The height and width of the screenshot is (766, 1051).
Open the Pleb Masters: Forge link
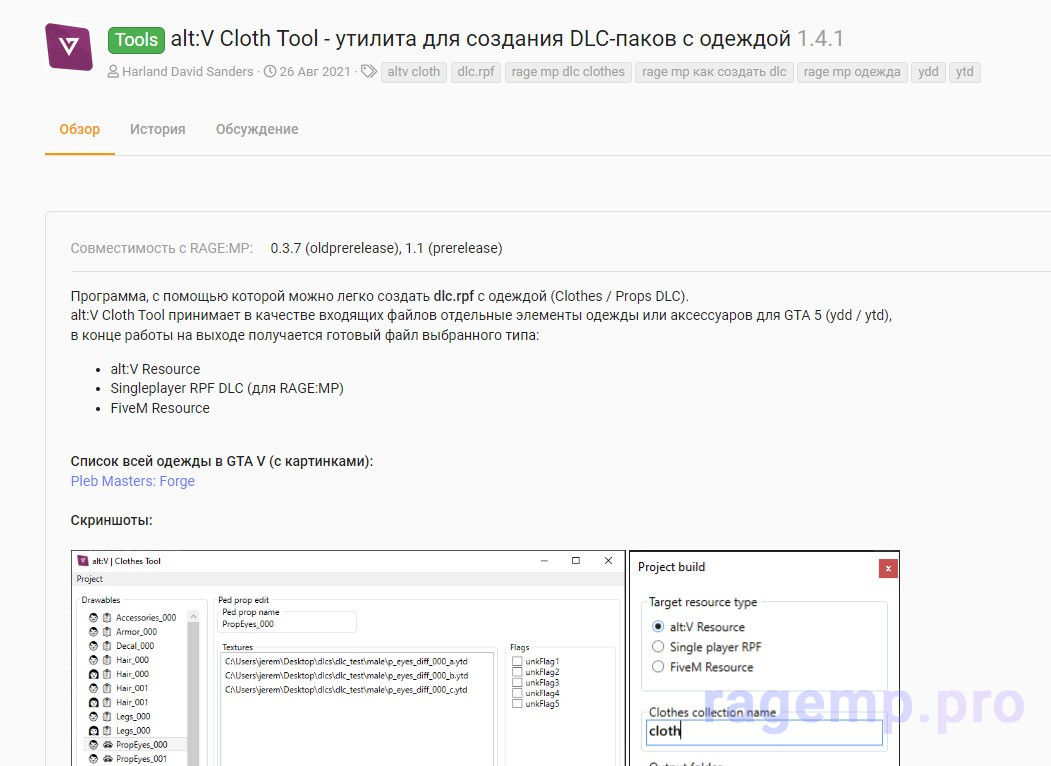click(132, 481)
